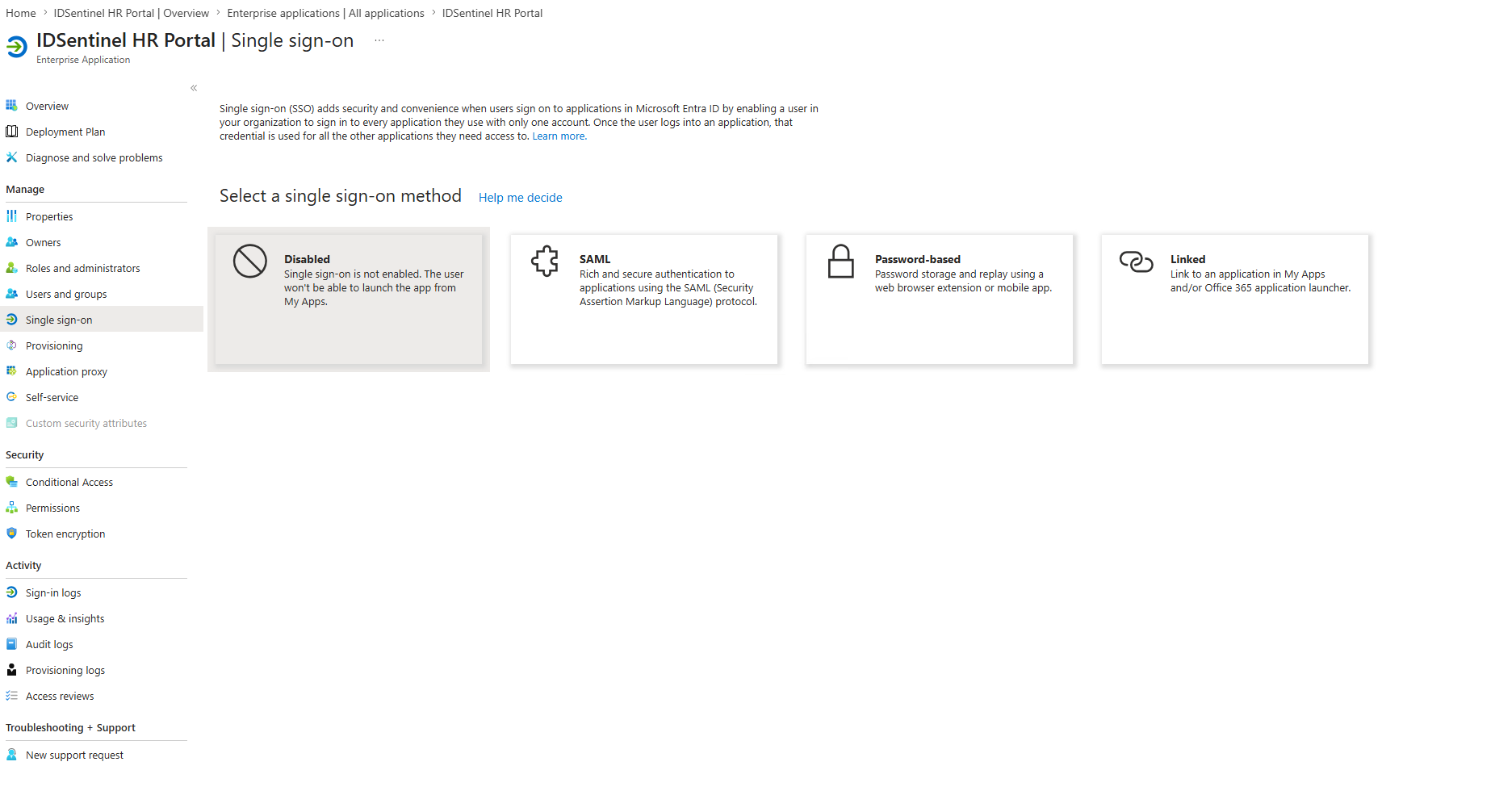Open Users and groups menu item
1495x812 pixels.
(66, 294)
